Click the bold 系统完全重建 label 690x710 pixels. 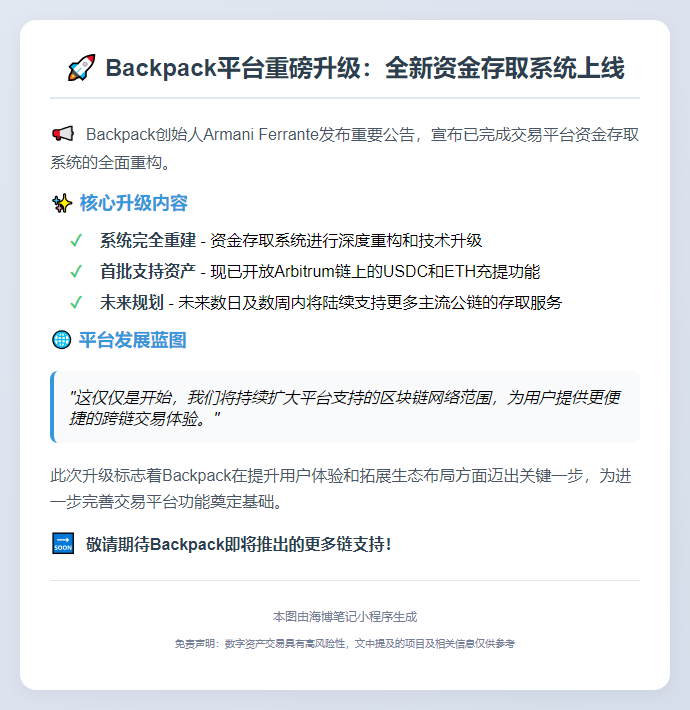click(x=148, y=240)
